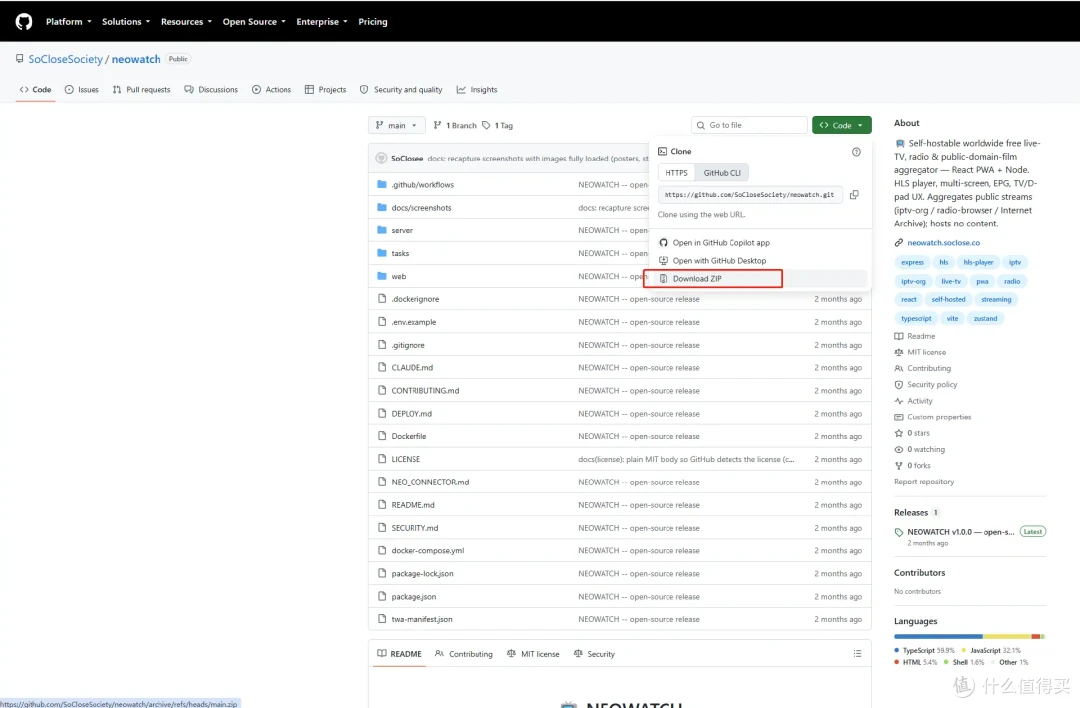Click the docs/screenshots folder icon
Screen dimensions: 1080x708
click(x=382, y=207)
